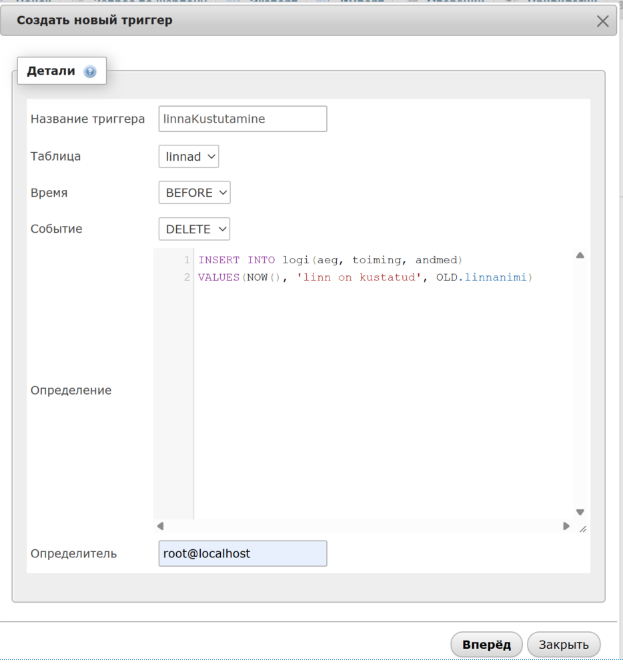Click OLD.linnanimi in the SQL definition

click(x=484, y=276)
